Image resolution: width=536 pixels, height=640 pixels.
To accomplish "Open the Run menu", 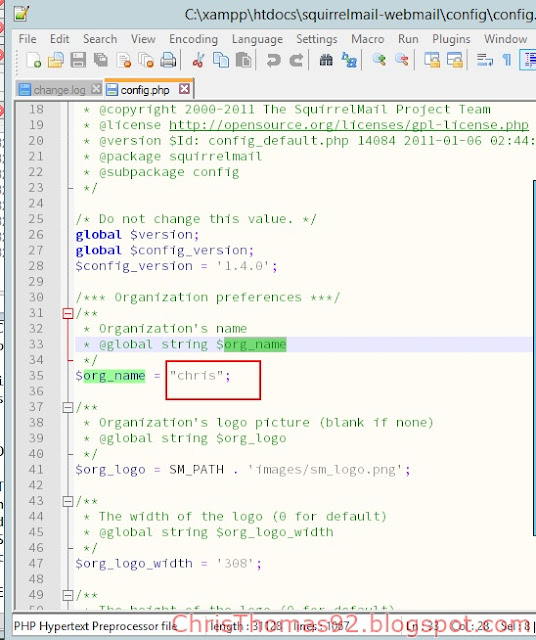I will [408, 39].
